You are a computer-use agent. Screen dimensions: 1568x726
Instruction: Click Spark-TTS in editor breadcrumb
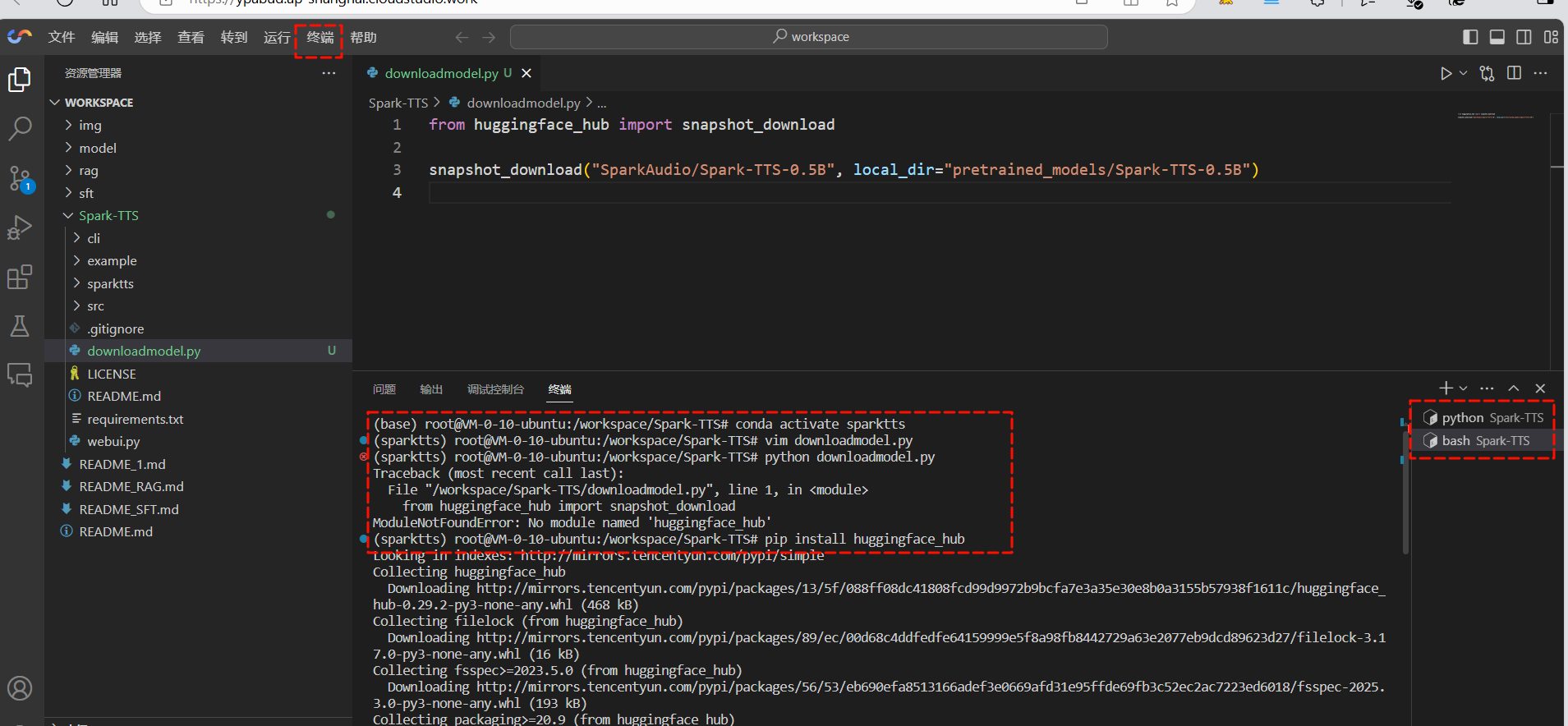point(398,103)
